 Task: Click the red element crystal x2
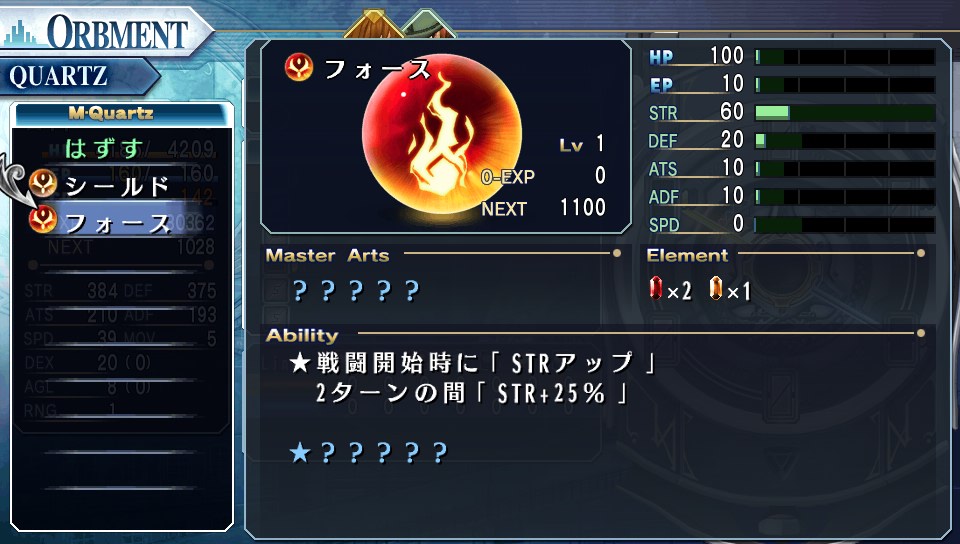[x=656, y=288]
